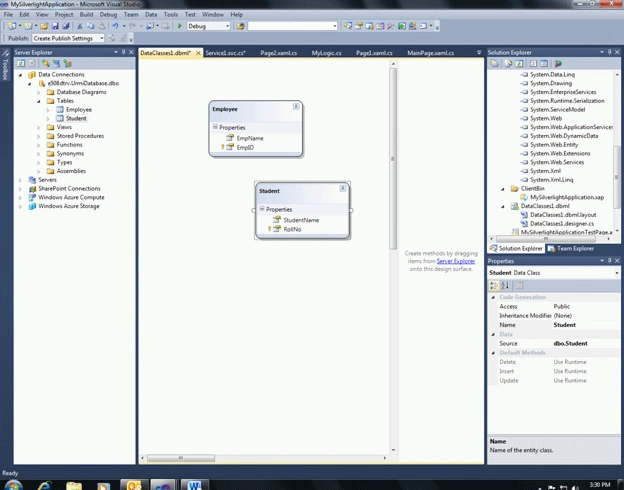Click the Windows Start button

tap(13, 485)
